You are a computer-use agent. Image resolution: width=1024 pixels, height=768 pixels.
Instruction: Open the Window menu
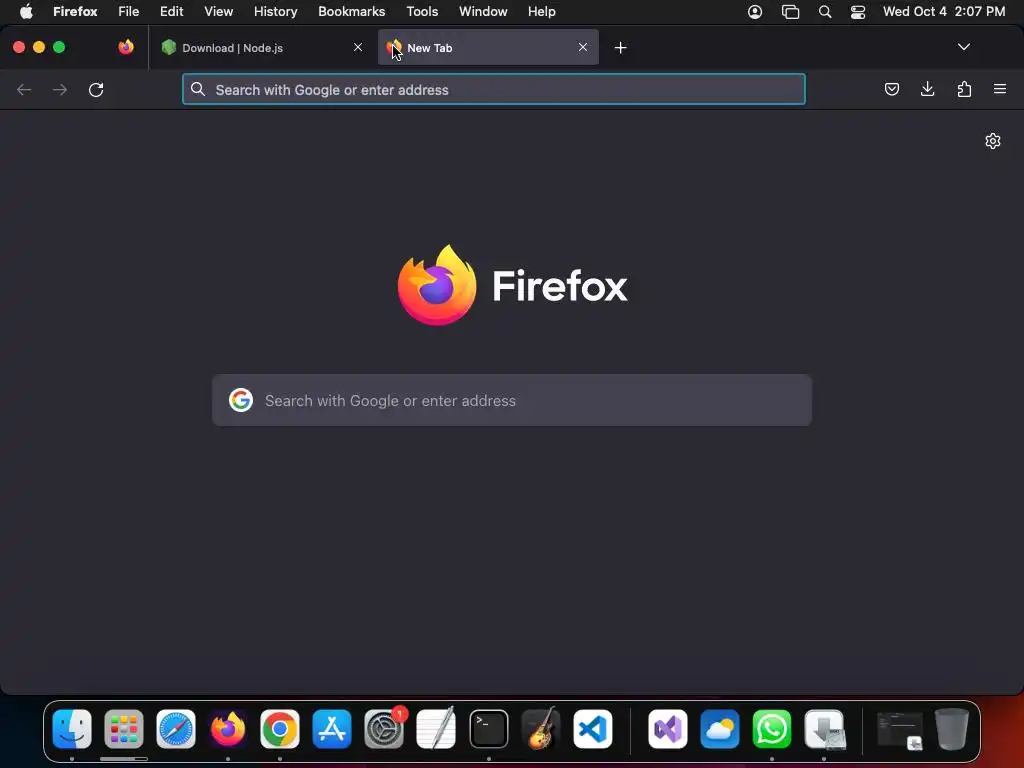(x=483, y=11)
